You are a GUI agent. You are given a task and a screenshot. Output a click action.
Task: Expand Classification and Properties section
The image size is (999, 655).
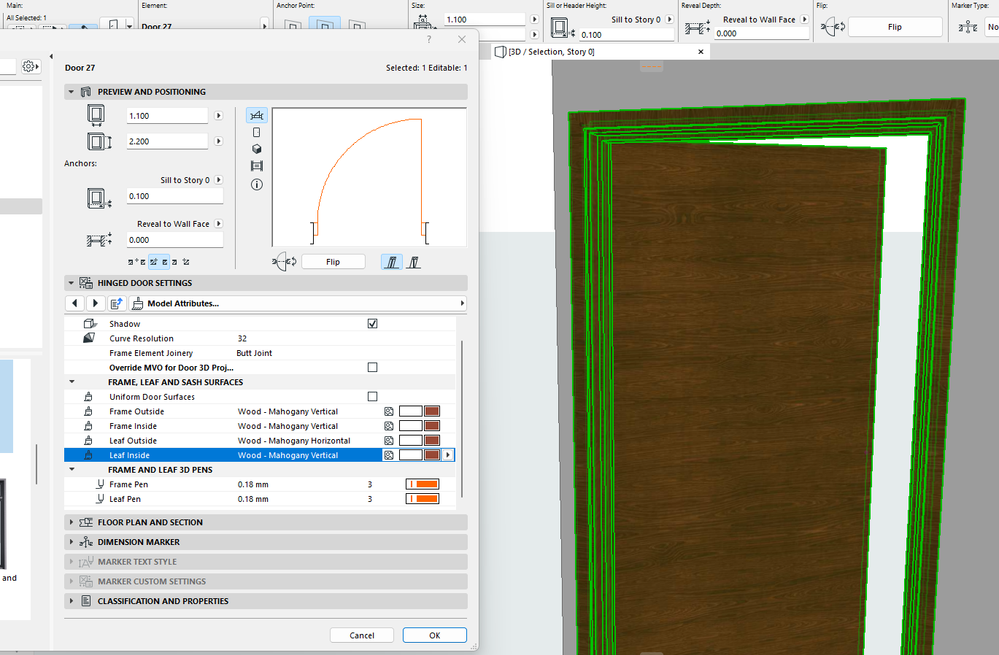pyautogui.click(x=162, y=601)
